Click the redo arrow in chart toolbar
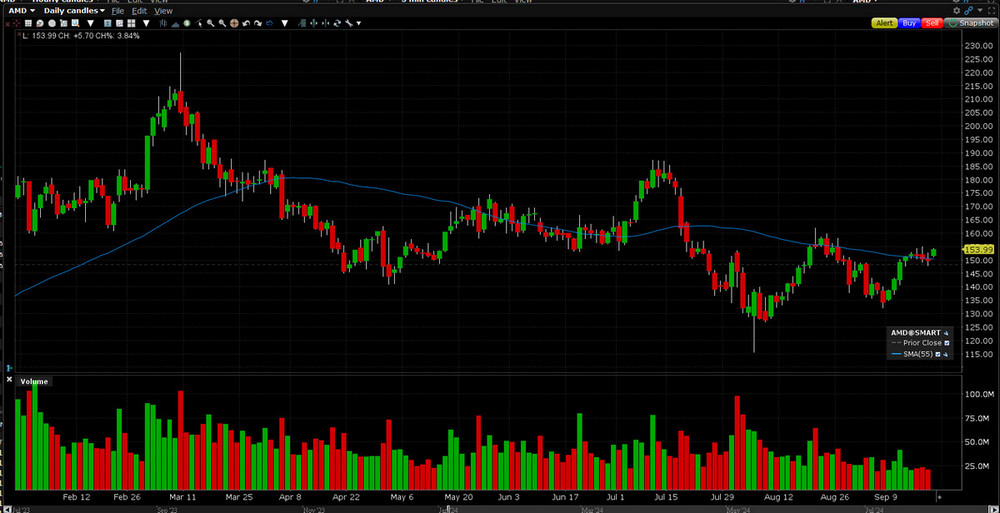 click(258, 23)
